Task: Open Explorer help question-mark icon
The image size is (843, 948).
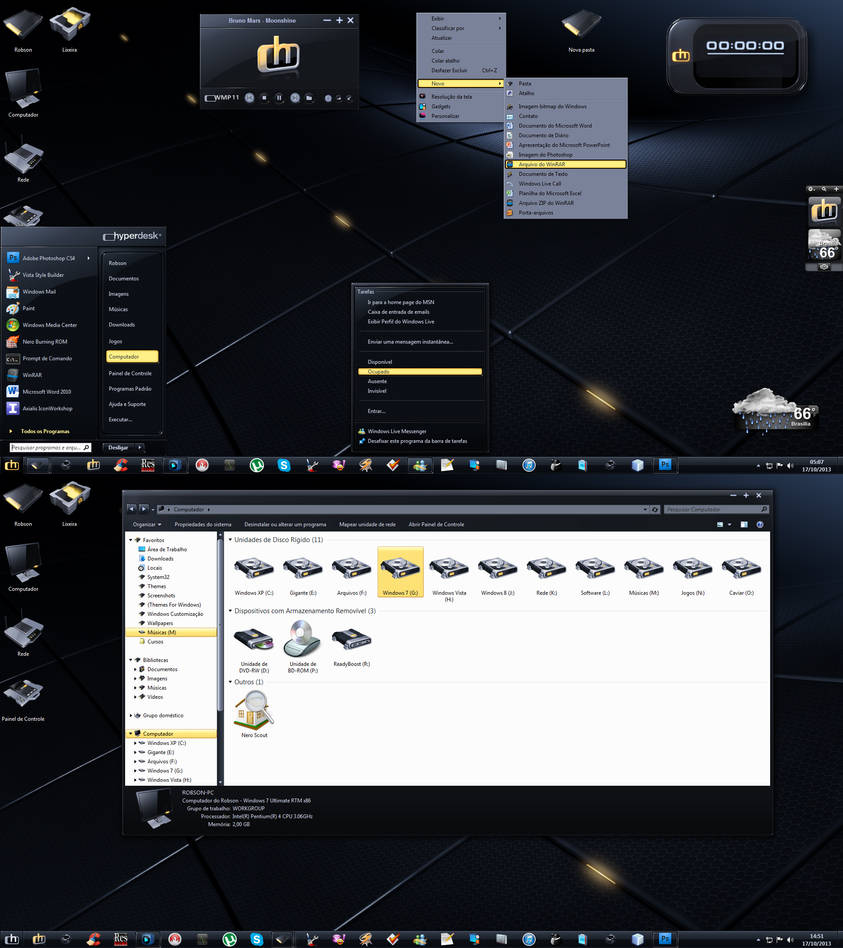Action: 760,525
